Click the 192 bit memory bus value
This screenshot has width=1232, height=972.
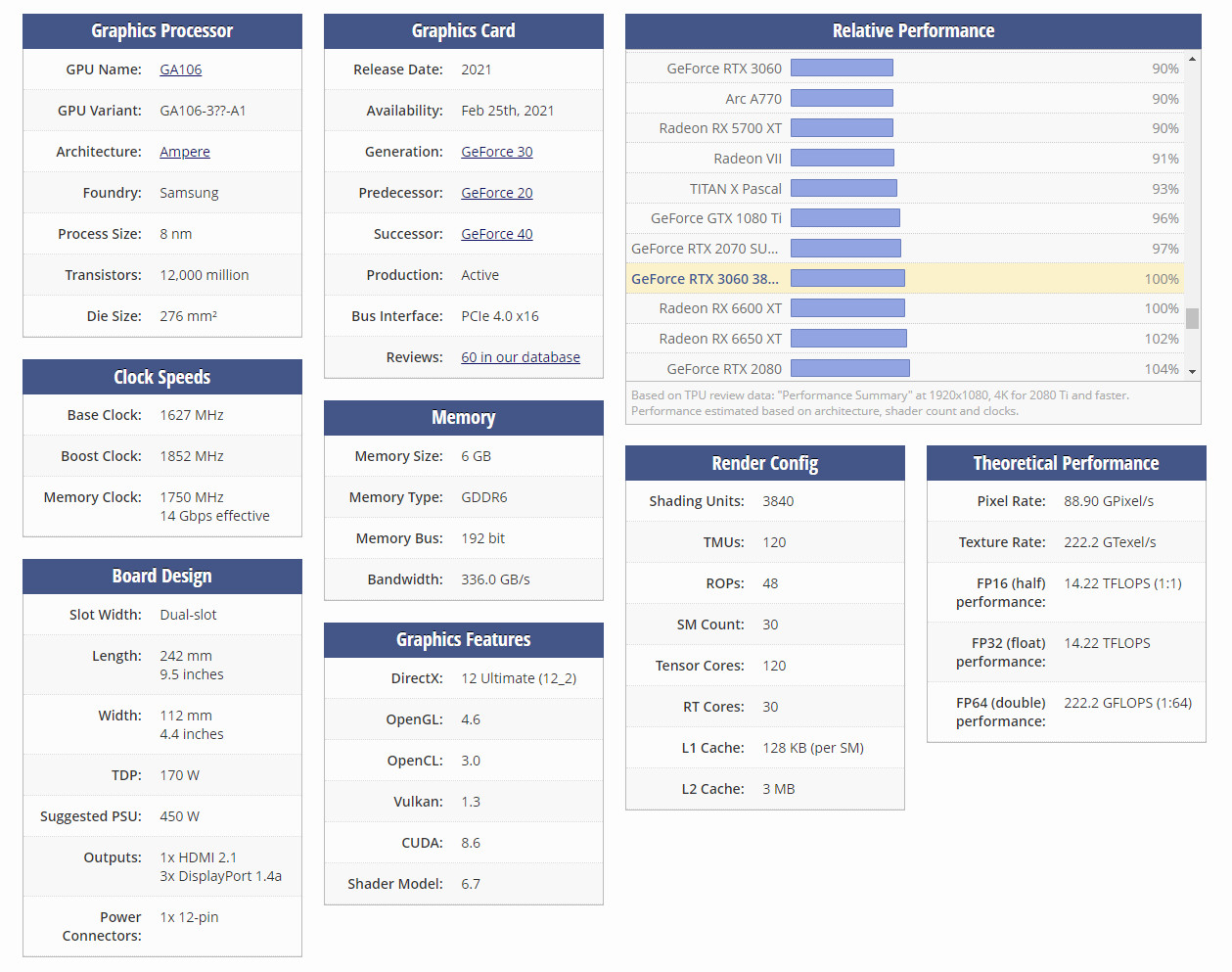tap(483, 538)
